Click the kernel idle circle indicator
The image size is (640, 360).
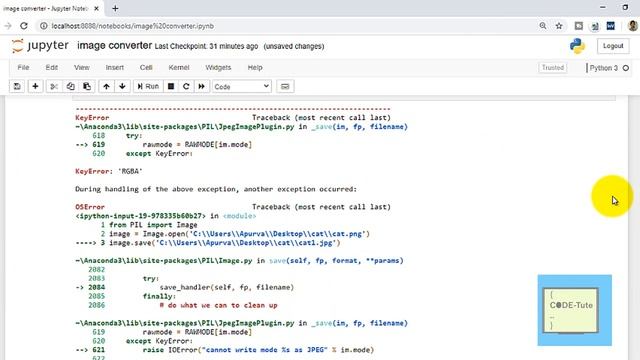pyautogui.click(x=626, y=68)
